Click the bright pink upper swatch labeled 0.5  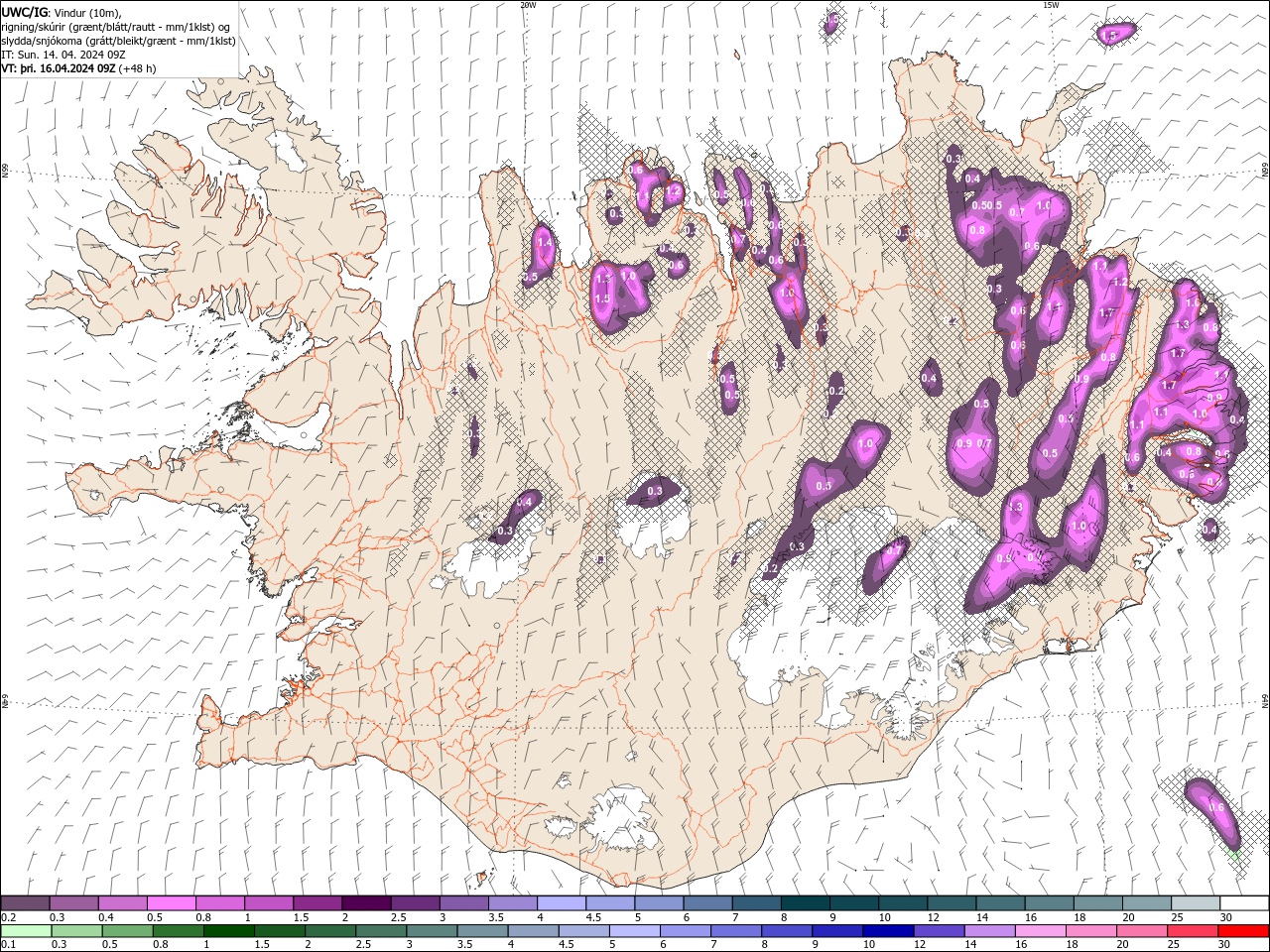[x=171, y=903]
